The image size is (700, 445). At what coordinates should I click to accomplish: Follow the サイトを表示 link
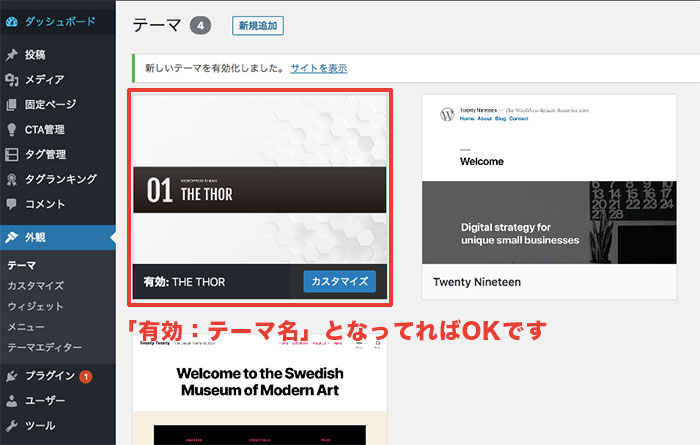click(x=319, y=68)
